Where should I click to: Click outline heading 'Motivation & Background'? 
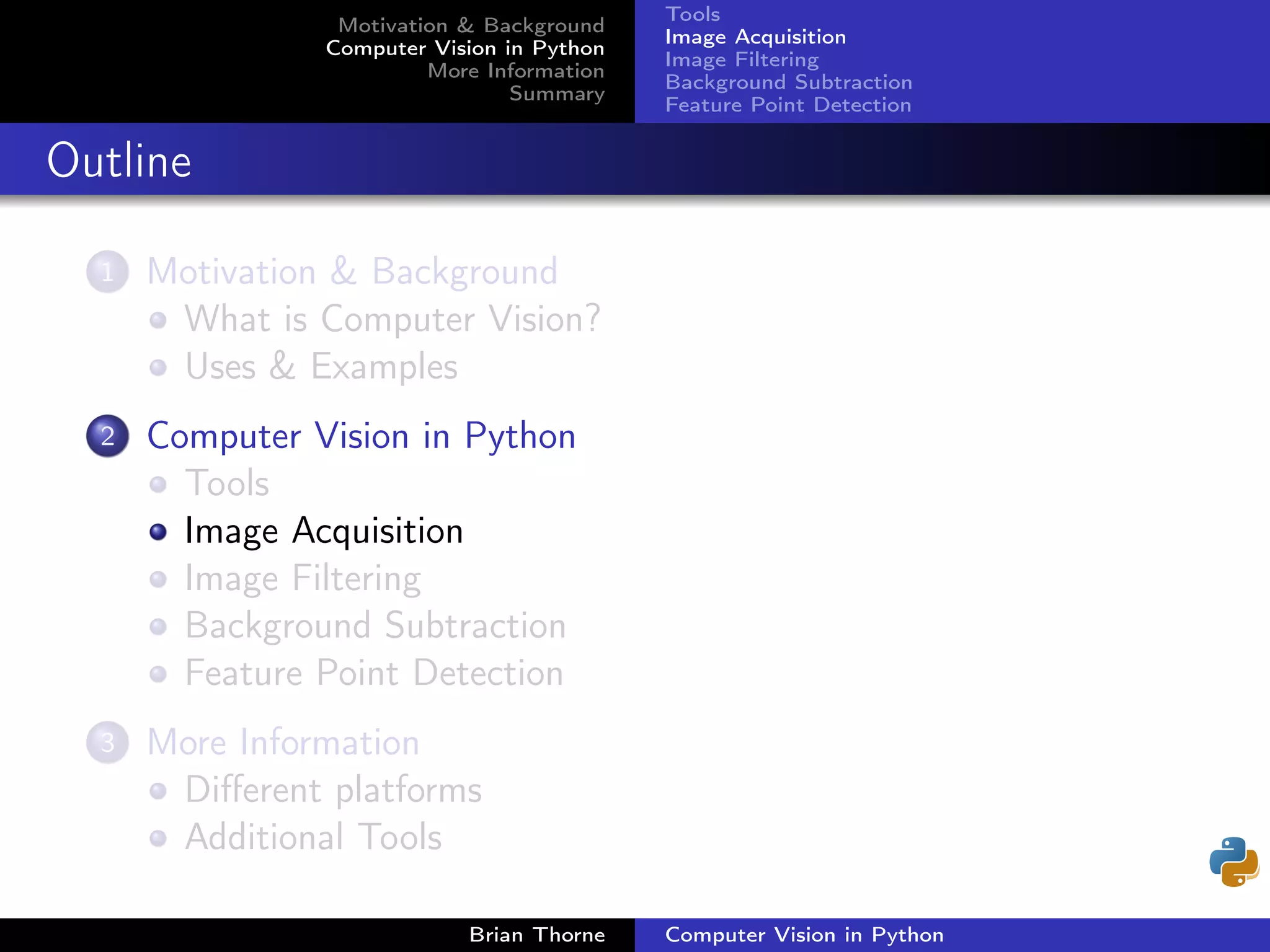tap(352, 271)
